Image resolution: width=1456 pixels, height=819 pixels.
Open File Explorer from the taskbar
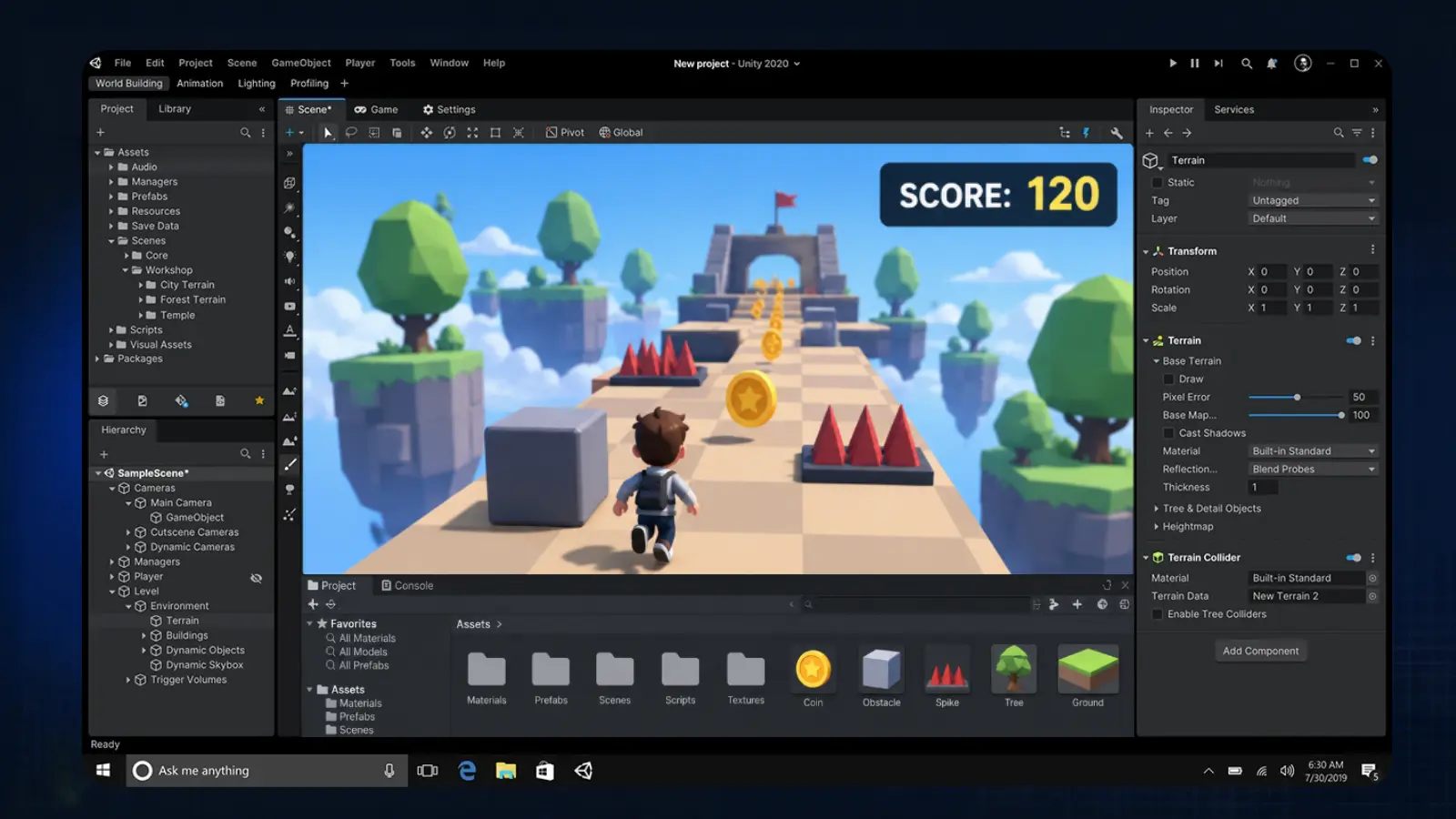click(506, 771)
